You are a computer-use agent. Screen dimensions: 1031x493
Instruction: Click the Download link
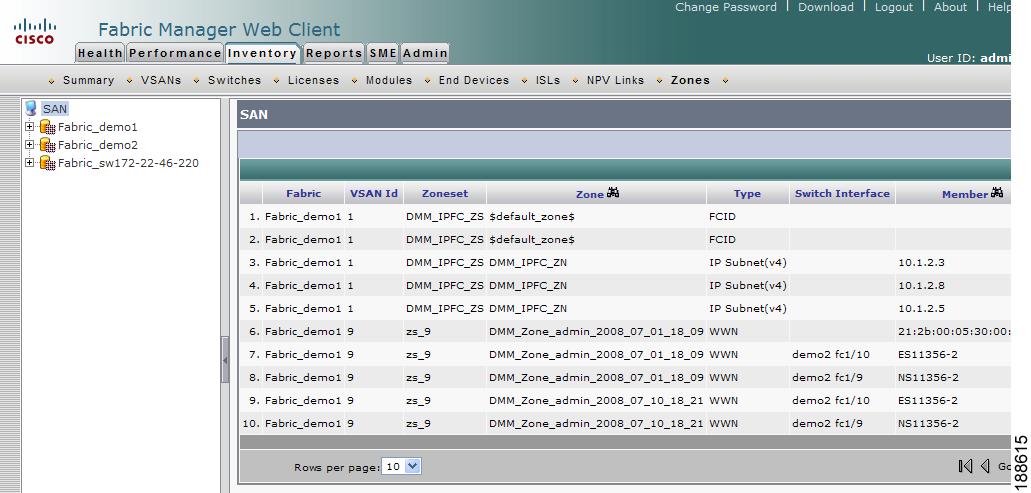tap(826, 7)
